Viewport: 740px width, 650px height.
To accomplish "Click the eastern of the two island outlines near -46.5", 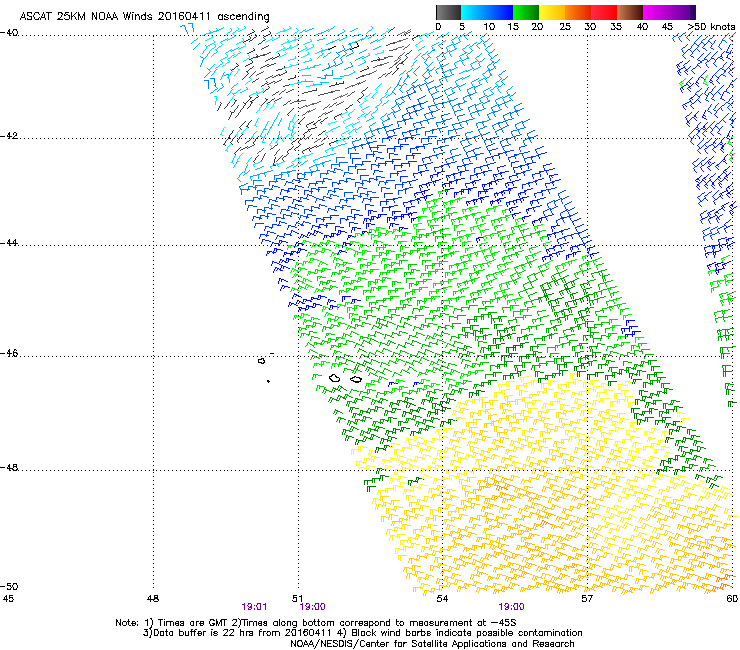I will coord(356,379).
